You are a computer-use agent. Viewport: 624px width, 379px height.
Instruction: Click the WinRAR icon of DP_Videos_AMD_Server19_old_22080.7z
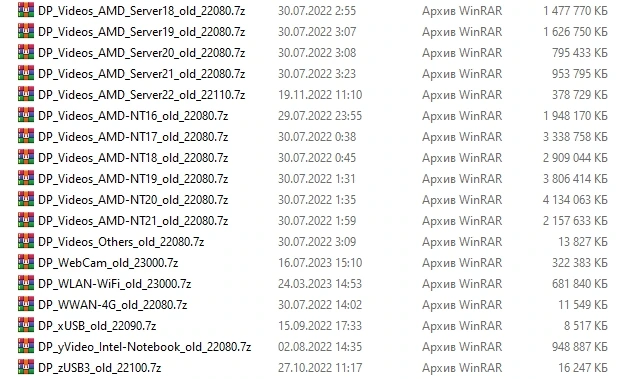coord(26,31)
